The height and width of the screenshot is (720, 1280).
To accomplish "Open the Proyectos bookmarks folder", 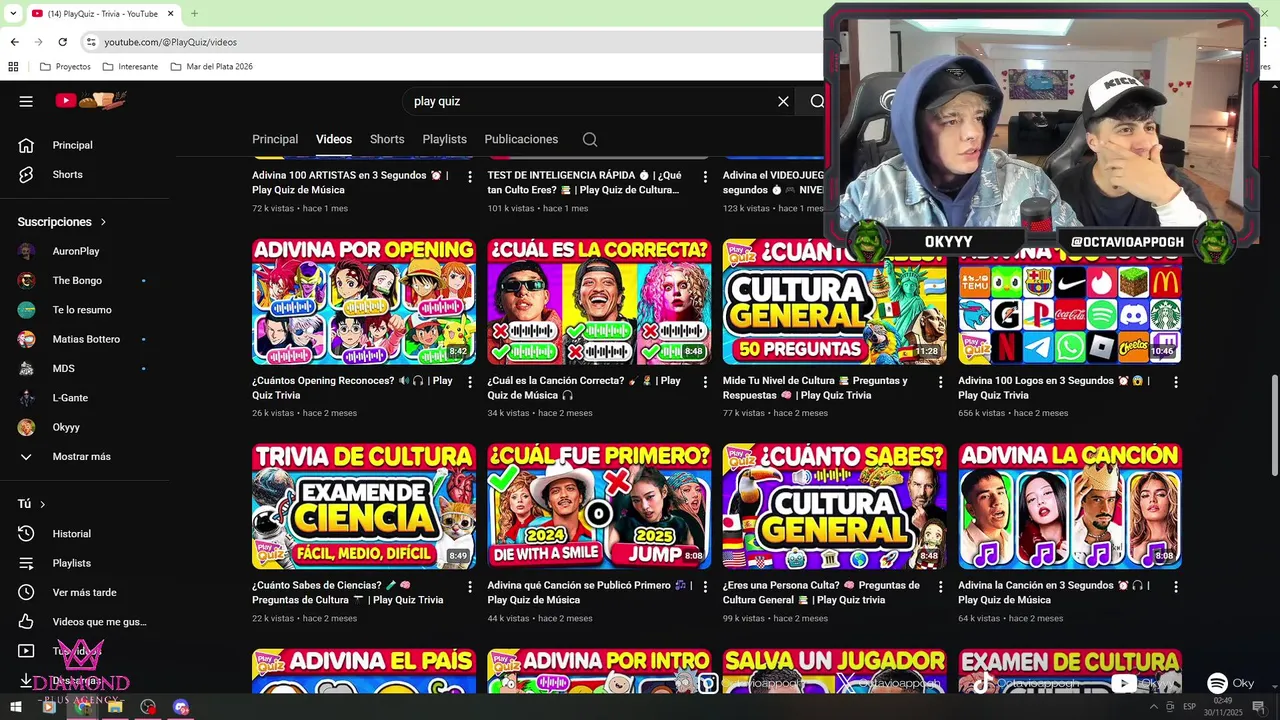I will click(65, 67).
